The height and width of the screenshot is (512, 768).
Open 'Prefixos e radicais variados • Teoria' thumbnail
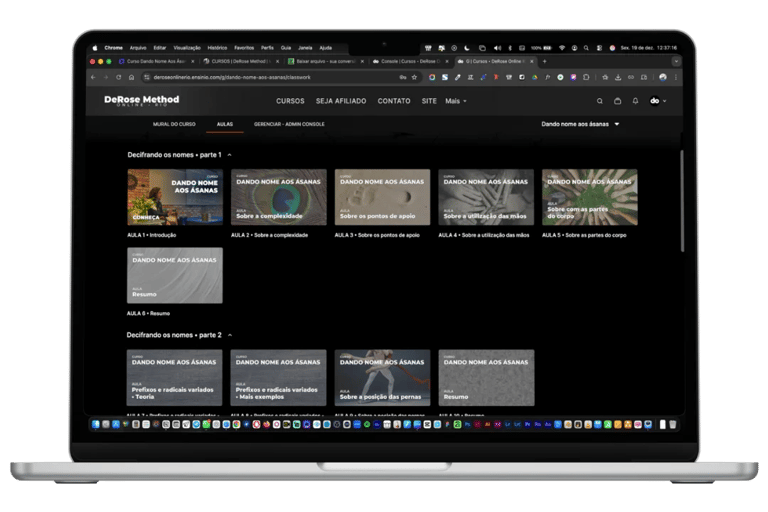click(174, 378)
